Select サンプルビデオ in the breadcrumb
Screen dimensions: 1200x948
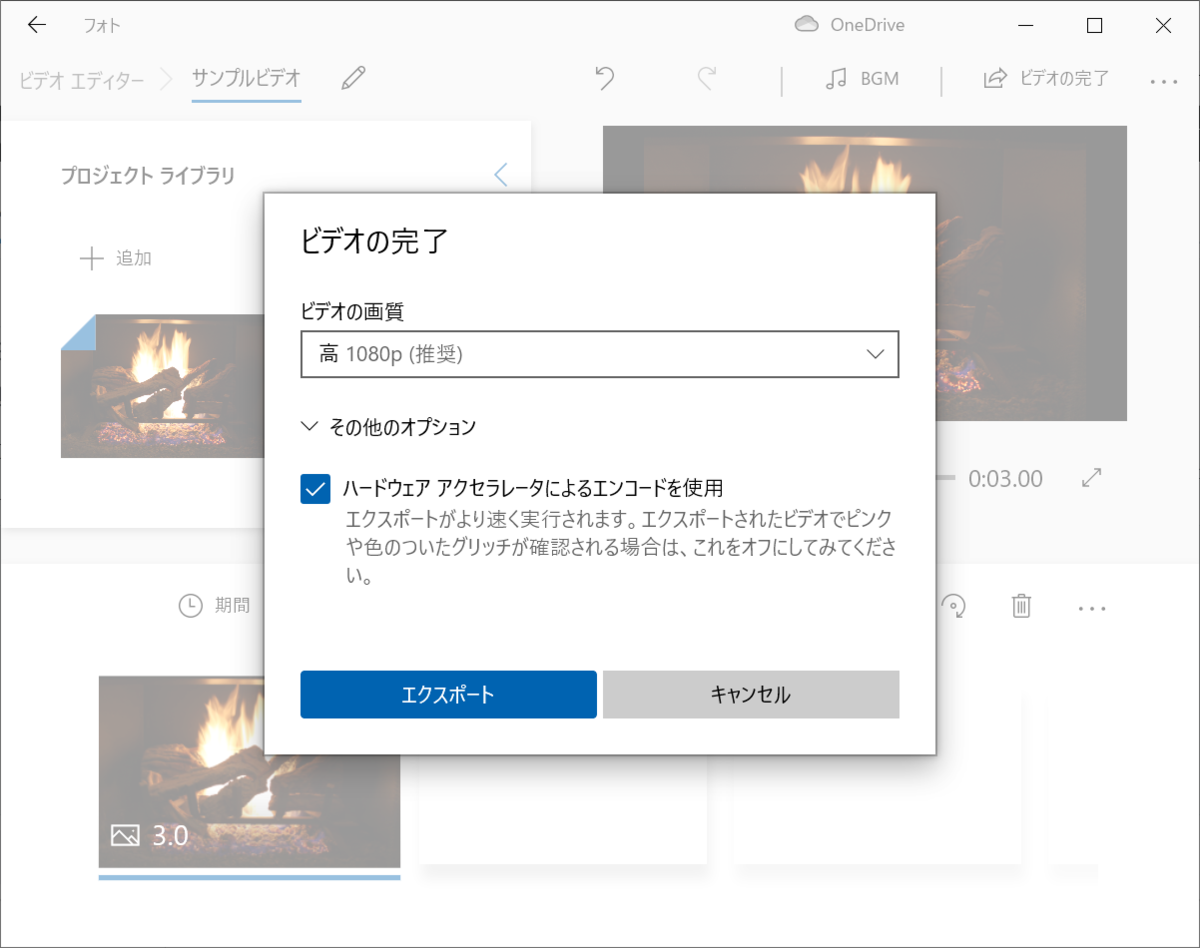pos(246,78)
